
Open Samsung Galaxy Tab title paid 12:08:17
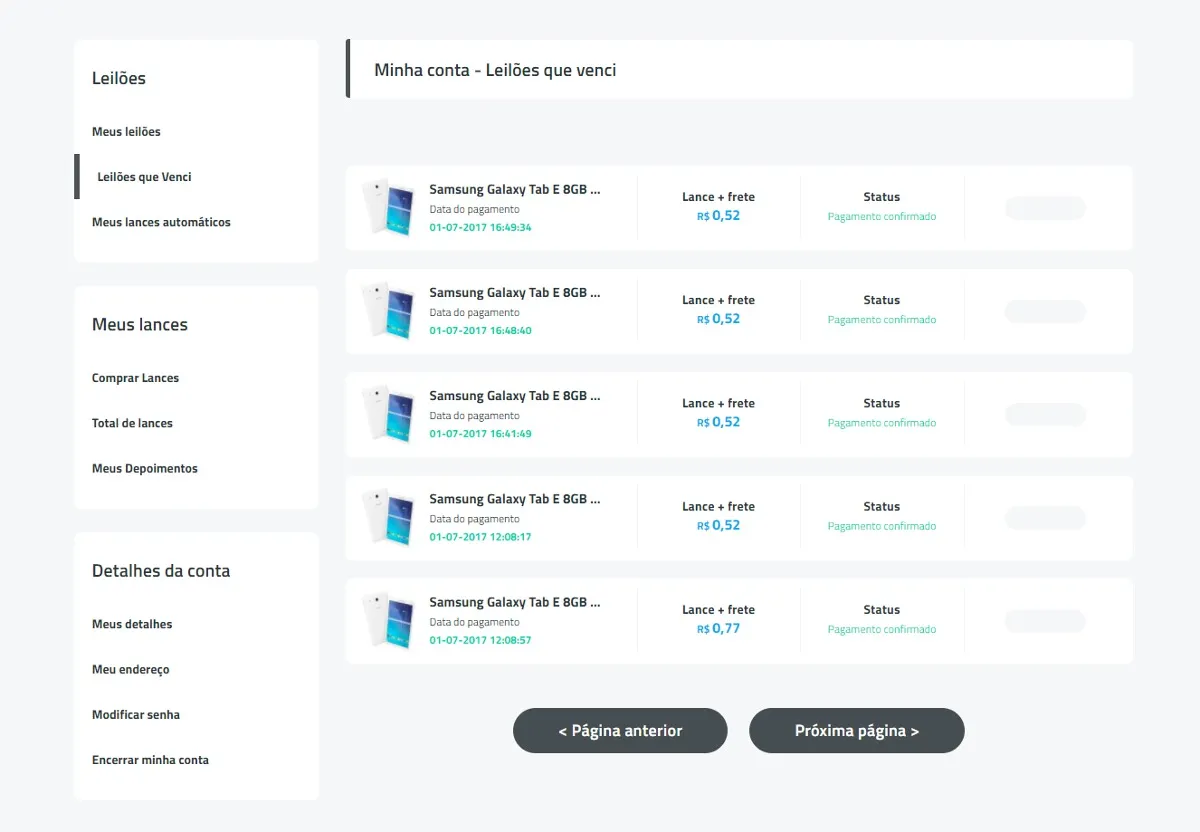coord(515,499)
